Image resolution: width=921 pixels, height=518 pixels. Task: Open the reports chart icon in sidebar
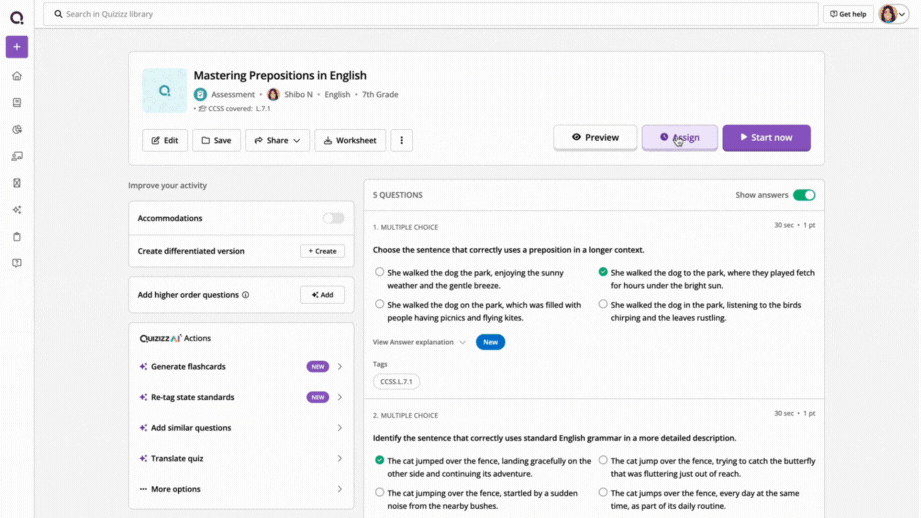(x=17, y=129)
